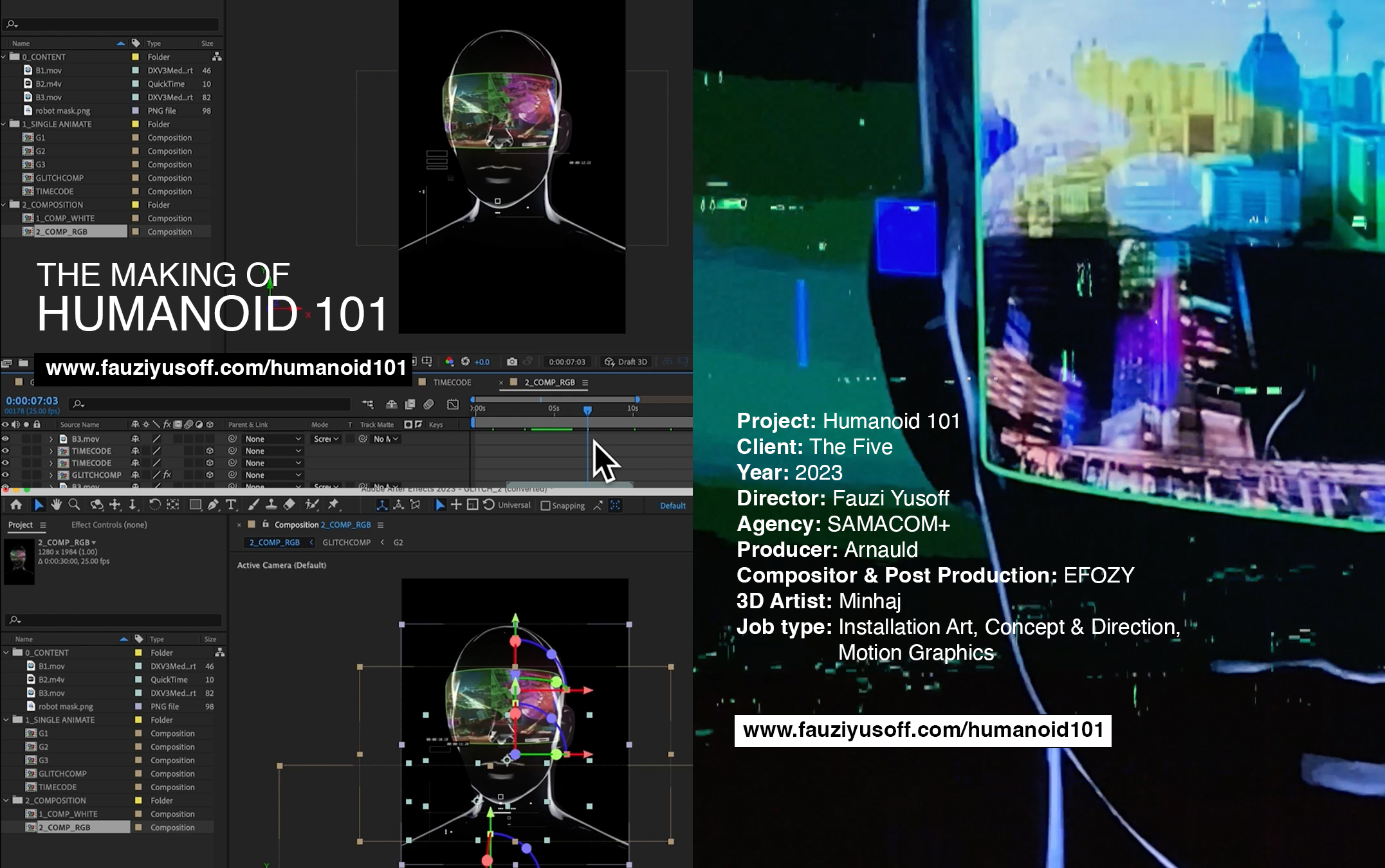Screen dimensions: 1385x868
Task: Click the yellow label swatch of lower 0_CONTENT
Action: (x=138, y=653)
